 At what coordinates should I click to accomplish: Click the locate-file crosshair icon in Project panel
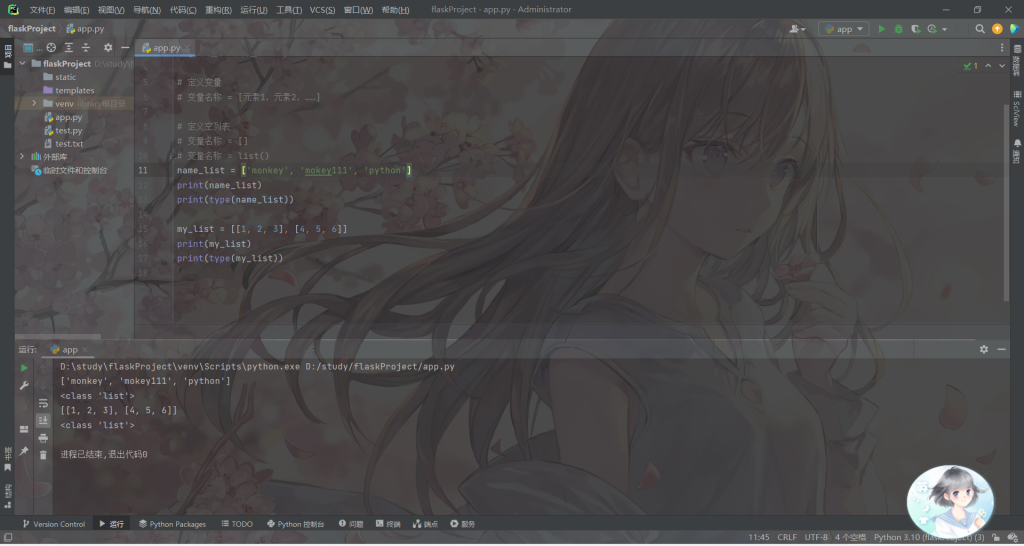(x=51, y=47)
